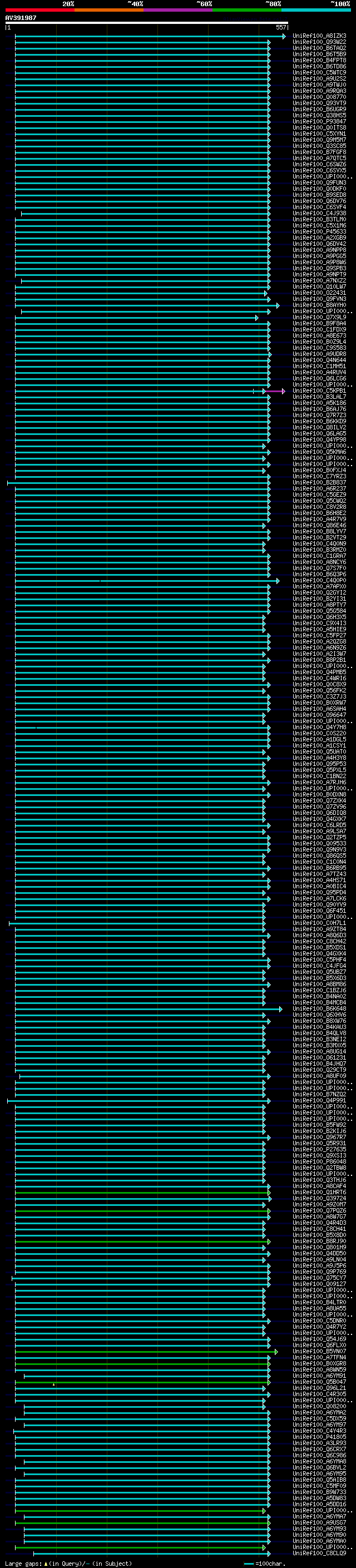Open the UniRef100_A9TWJ0 hit
Image resolution: width=356 pixels, height=1568 pixels.
click(x=319, y=85)
